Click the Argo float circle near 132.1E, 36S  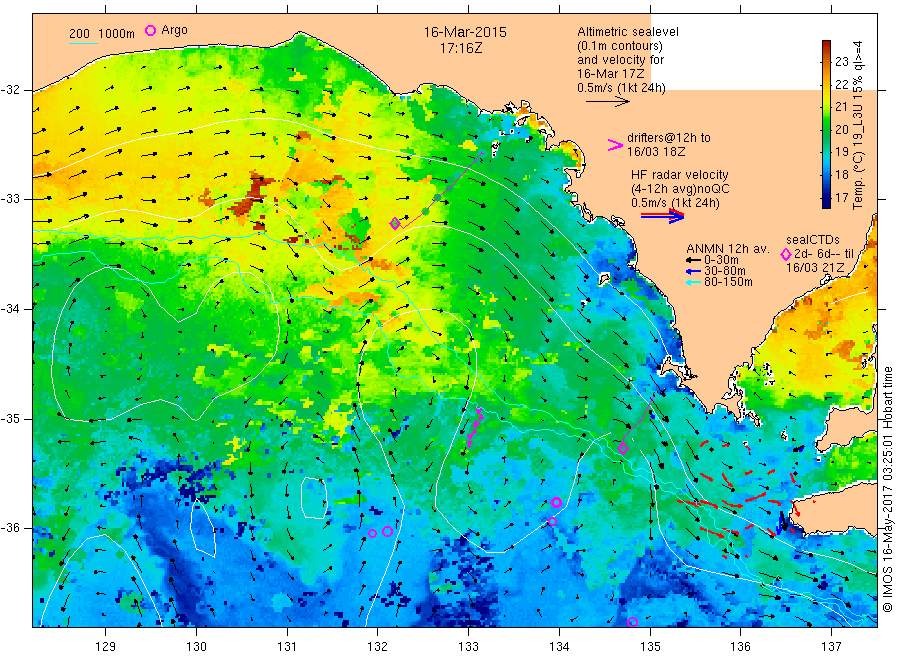click(387, 531)
